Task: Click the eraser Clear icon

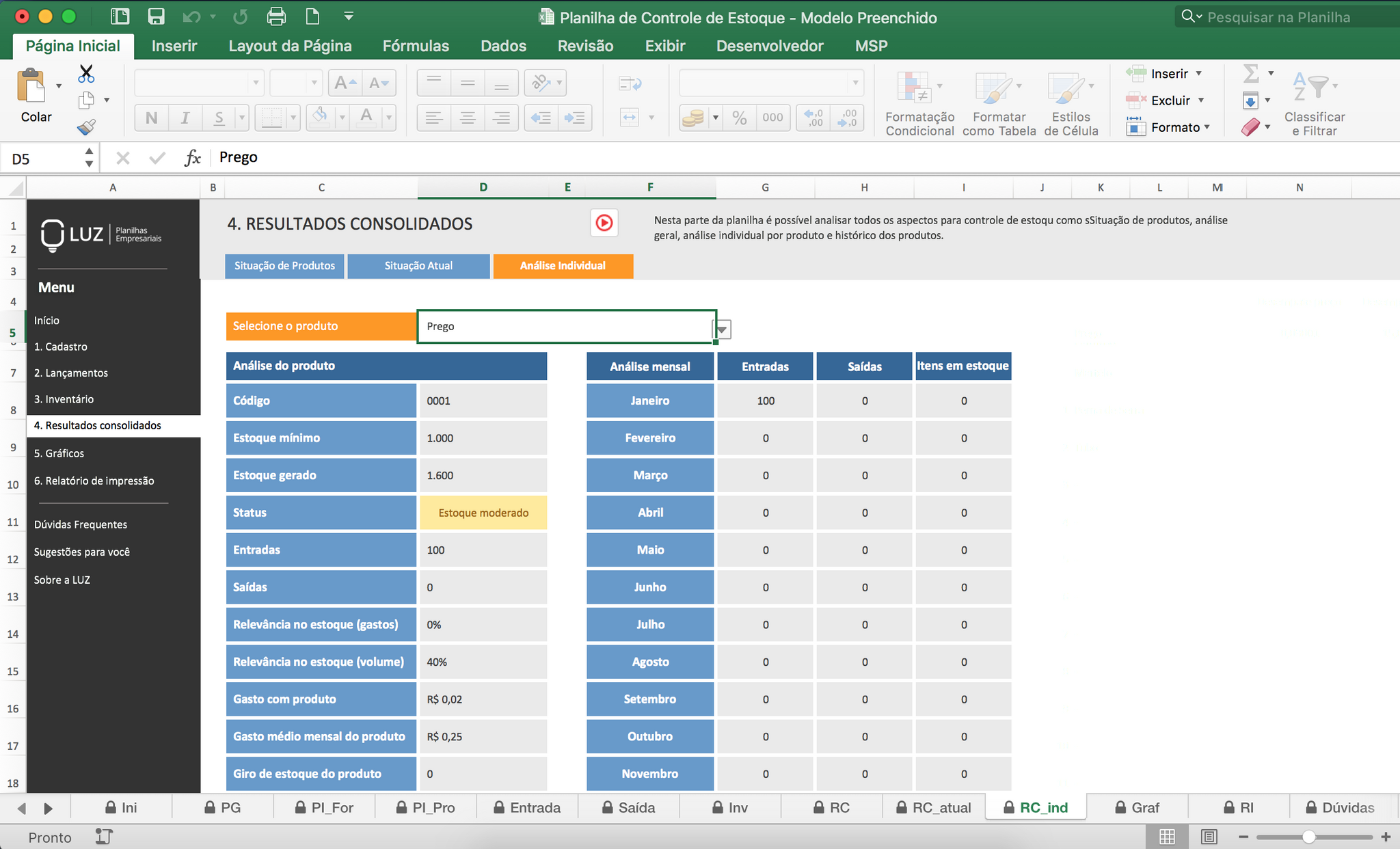Action: pos(1250,127)
